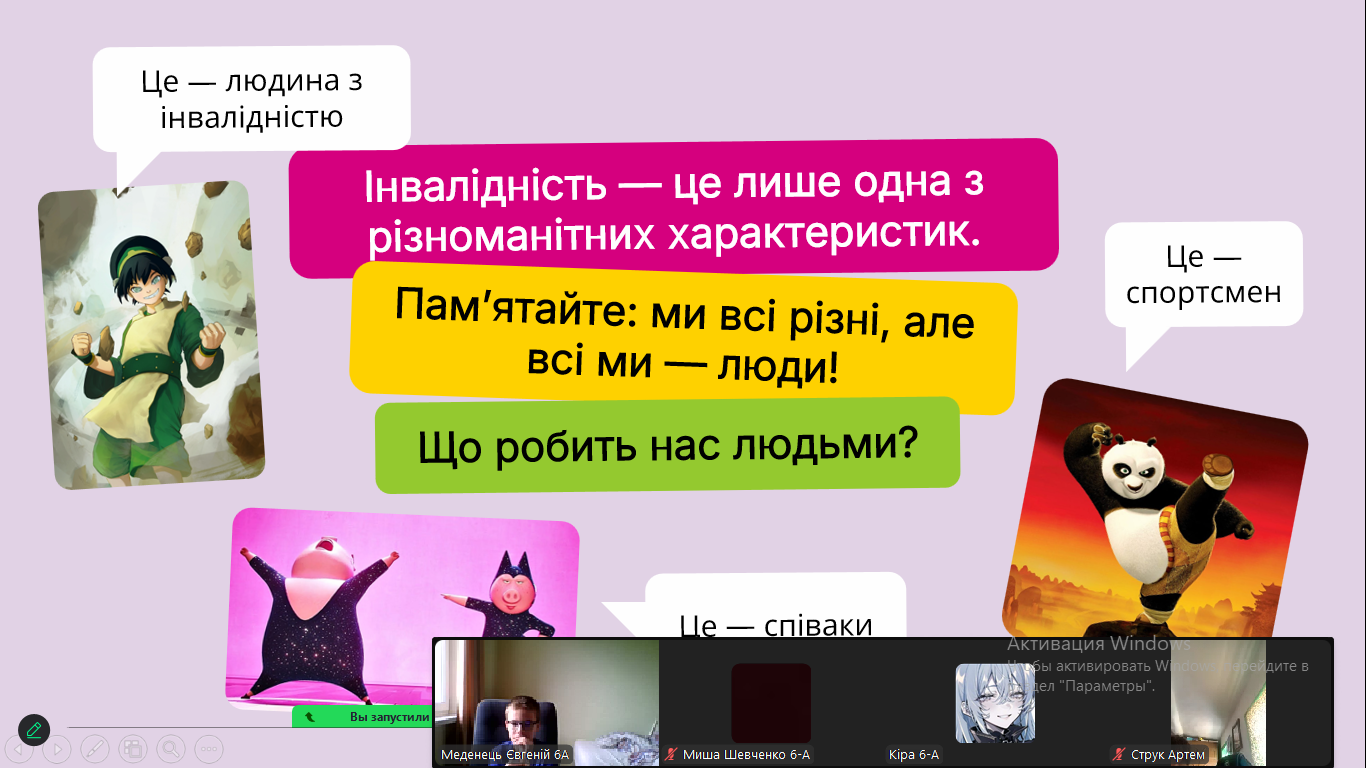Open the see-all-slides grid view
1366x768 pixels.
(133, 748)
